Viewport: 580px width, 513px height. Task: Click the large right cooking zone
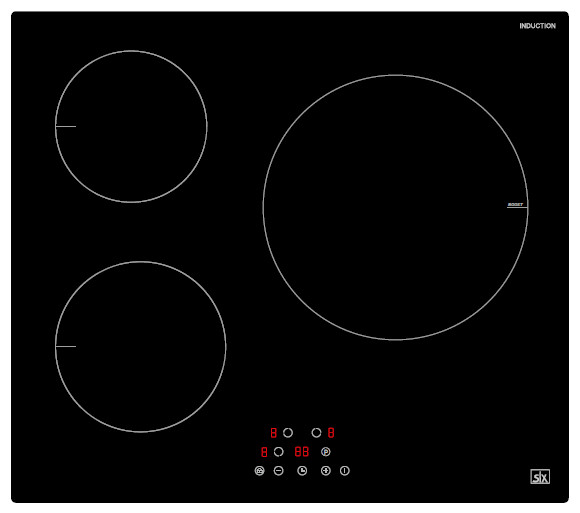[x=395, y=207]
